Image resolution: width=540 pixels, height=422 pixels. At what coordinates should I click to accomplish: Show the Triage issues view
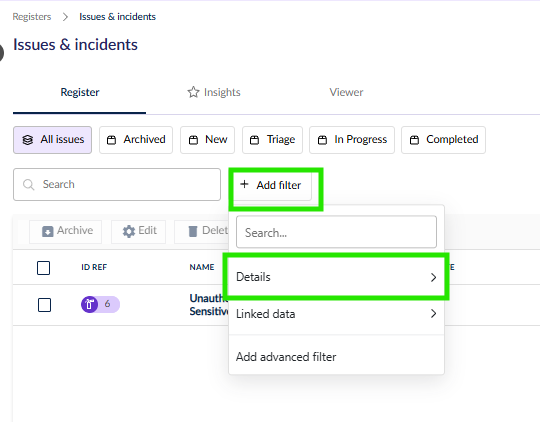point(272,140)
